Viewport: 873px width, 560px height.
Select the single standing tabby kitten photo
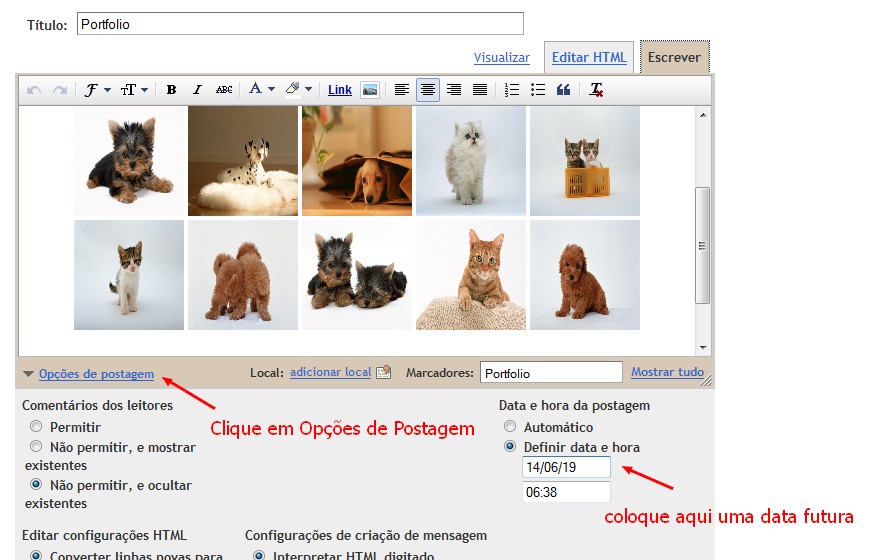129,275
